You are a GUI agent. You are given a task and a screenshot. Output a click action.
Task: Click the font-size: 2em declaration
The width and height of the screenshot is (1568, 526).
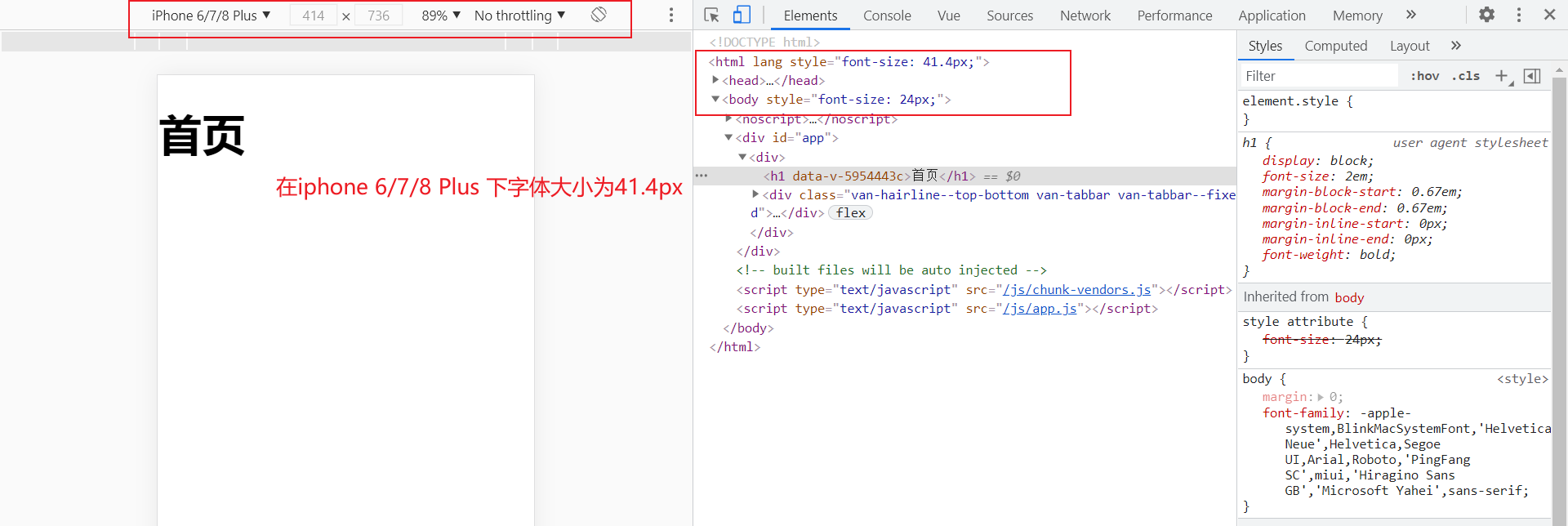pos(1318,176)
